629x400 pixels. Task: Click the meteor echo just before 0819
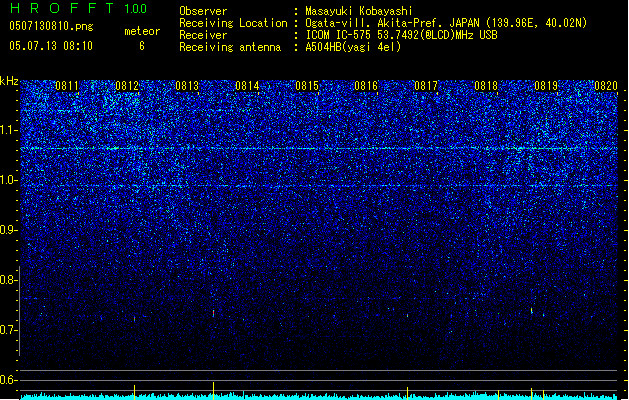pyautogui.click(x=532, y=311)
